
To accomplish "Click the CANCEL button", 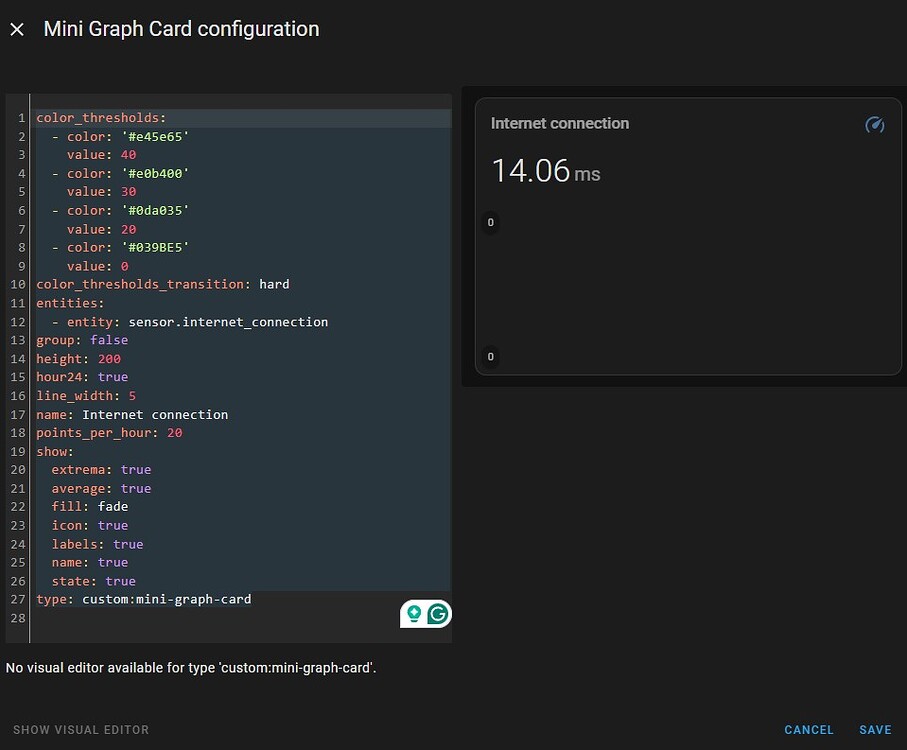I will 808,730.
